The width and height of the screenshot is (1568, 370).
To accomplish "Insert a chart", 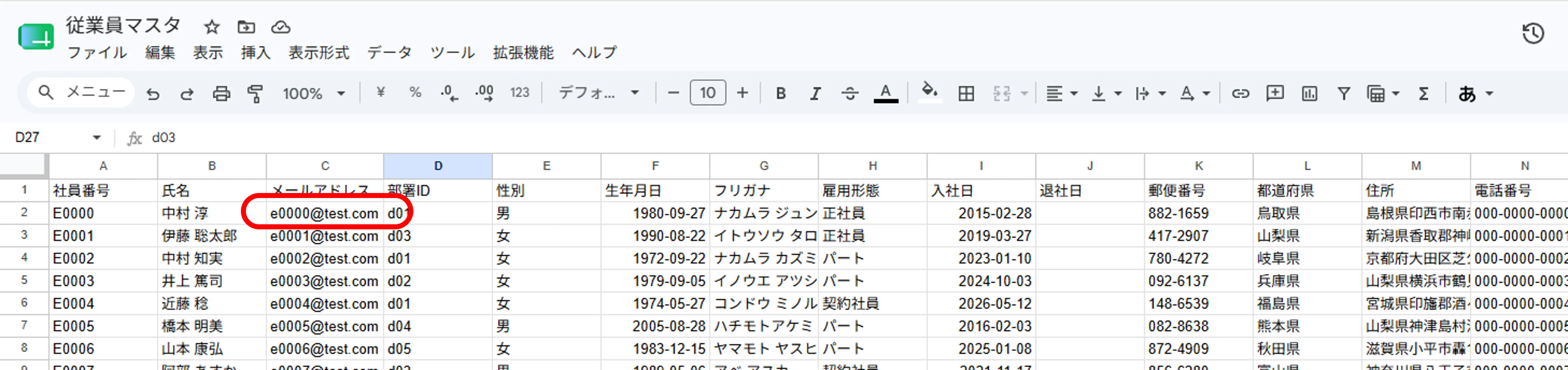I will [1309, 93].
